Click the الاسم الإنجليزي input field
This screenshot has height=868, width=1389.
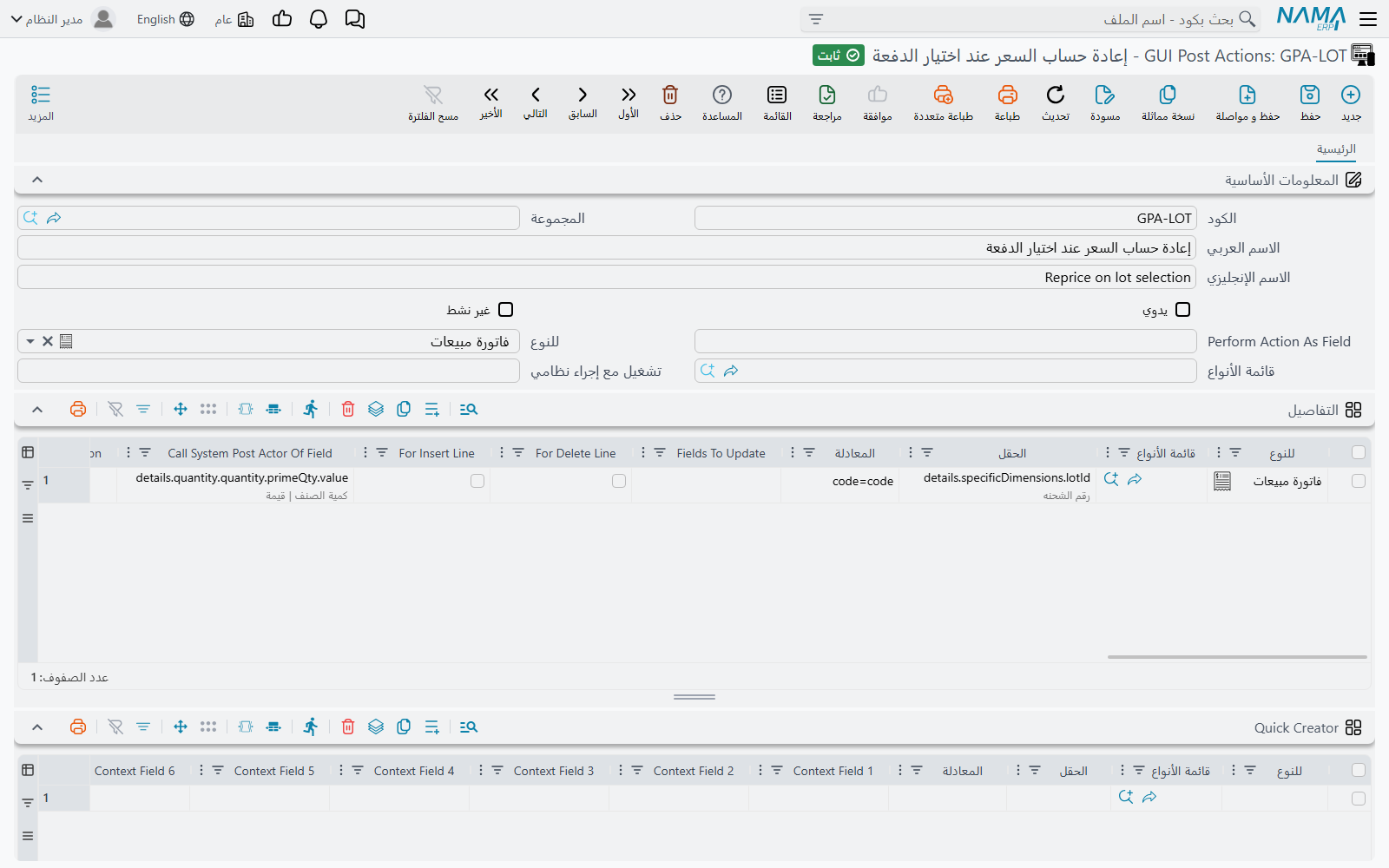(x=607, y=277)
